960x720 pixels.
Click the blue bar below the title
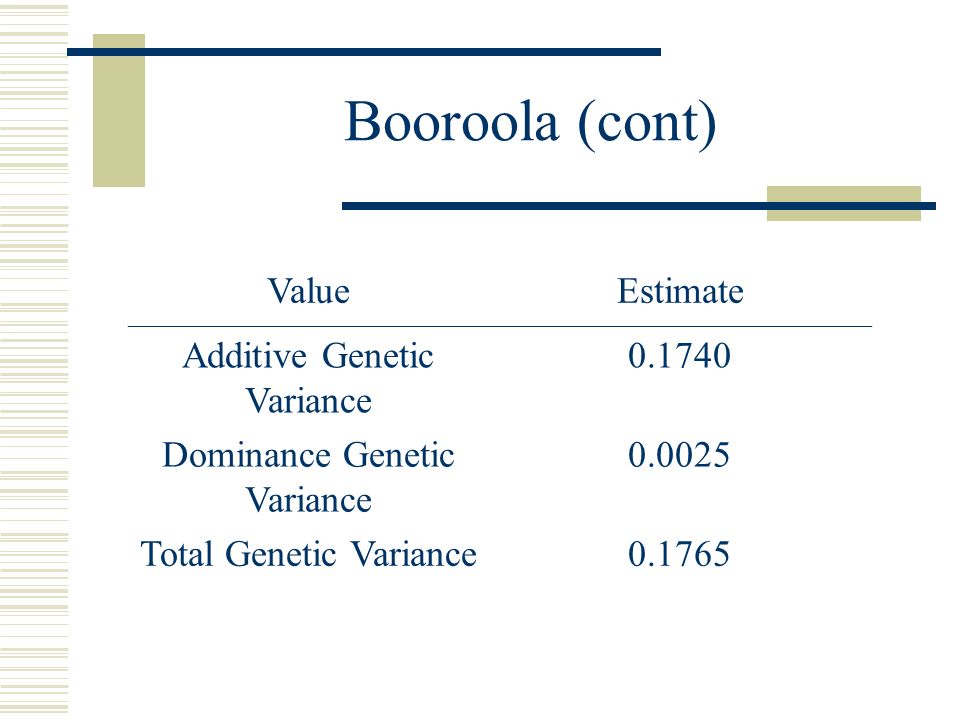point(639,206)
